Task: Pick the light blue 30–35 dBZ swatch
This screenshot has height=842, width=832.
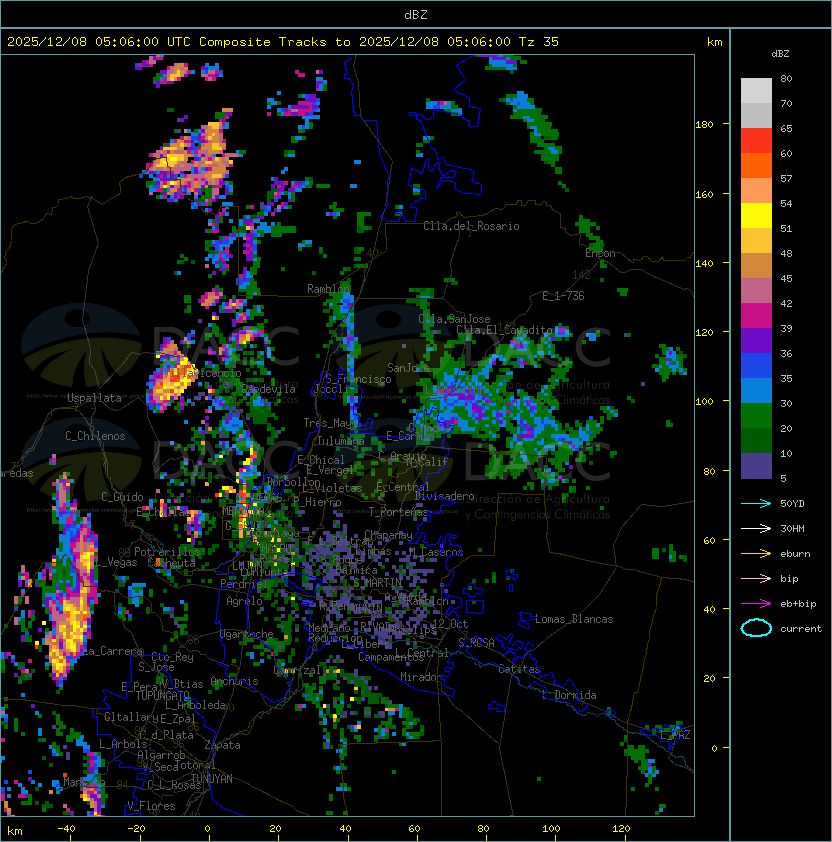Action: click(x=756, y=391)
